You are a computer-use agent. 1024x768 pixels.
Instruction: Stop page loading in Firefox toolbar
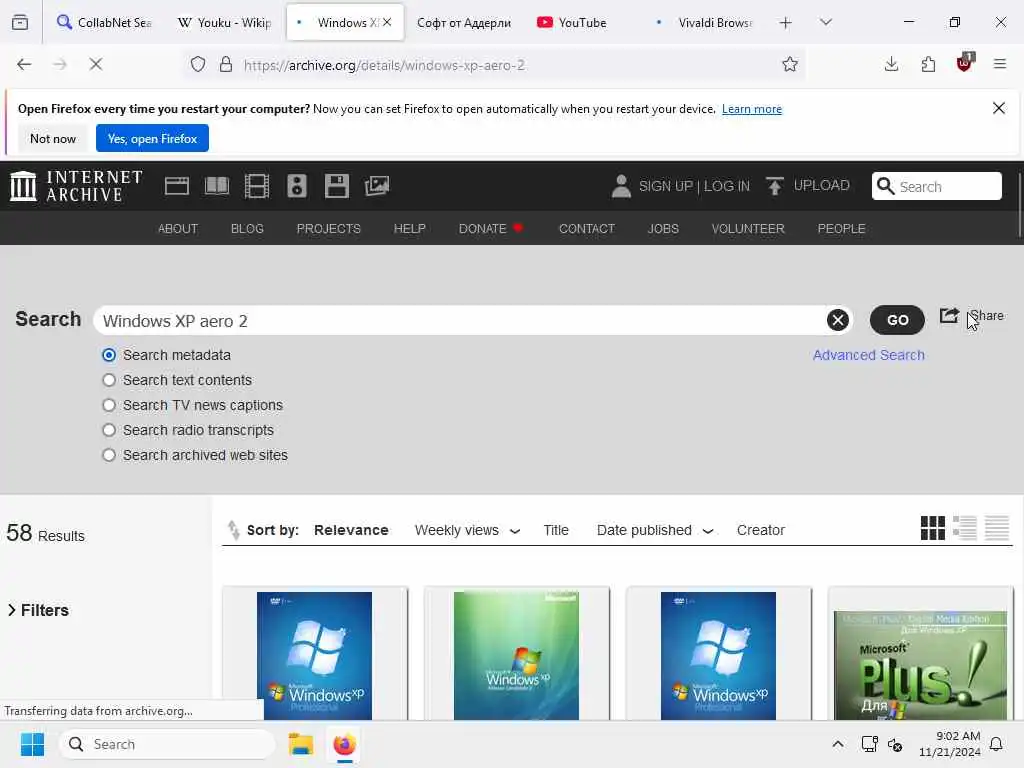coord(96,64)
